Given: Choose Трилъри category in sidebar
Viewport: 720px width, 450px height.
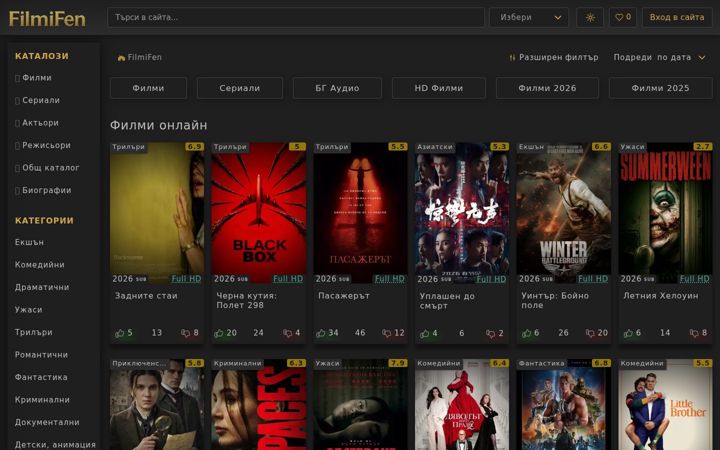Looking at the screenshot, I should click(x=34, y=332).
